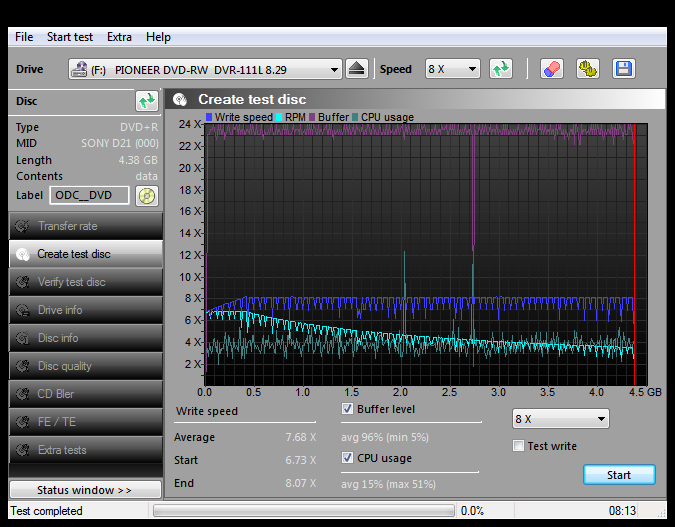Click the Test completed status text
This screenshot has width=675, height=527.
pos(46,511)
